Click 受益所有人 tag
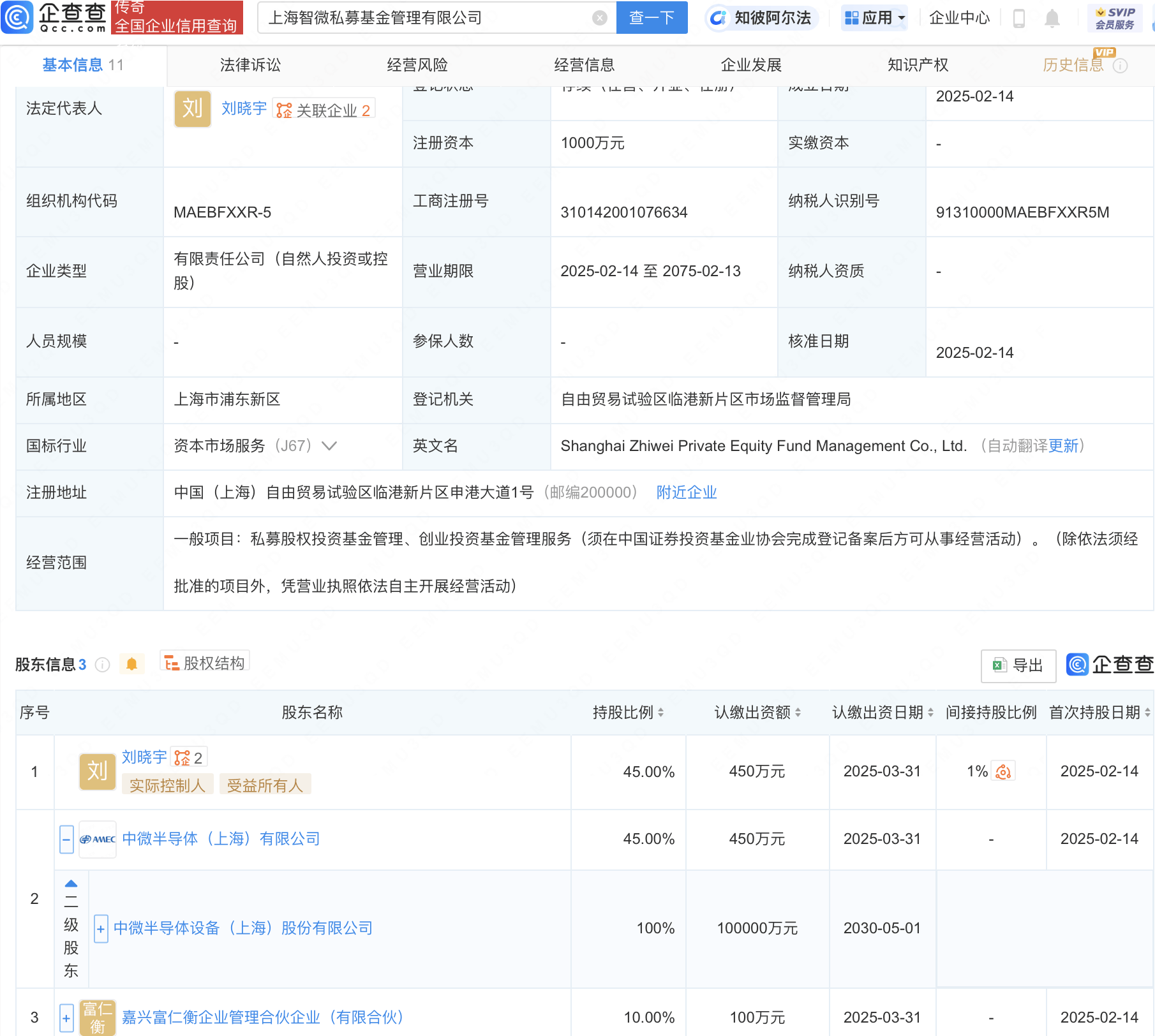 click(265, 785)
